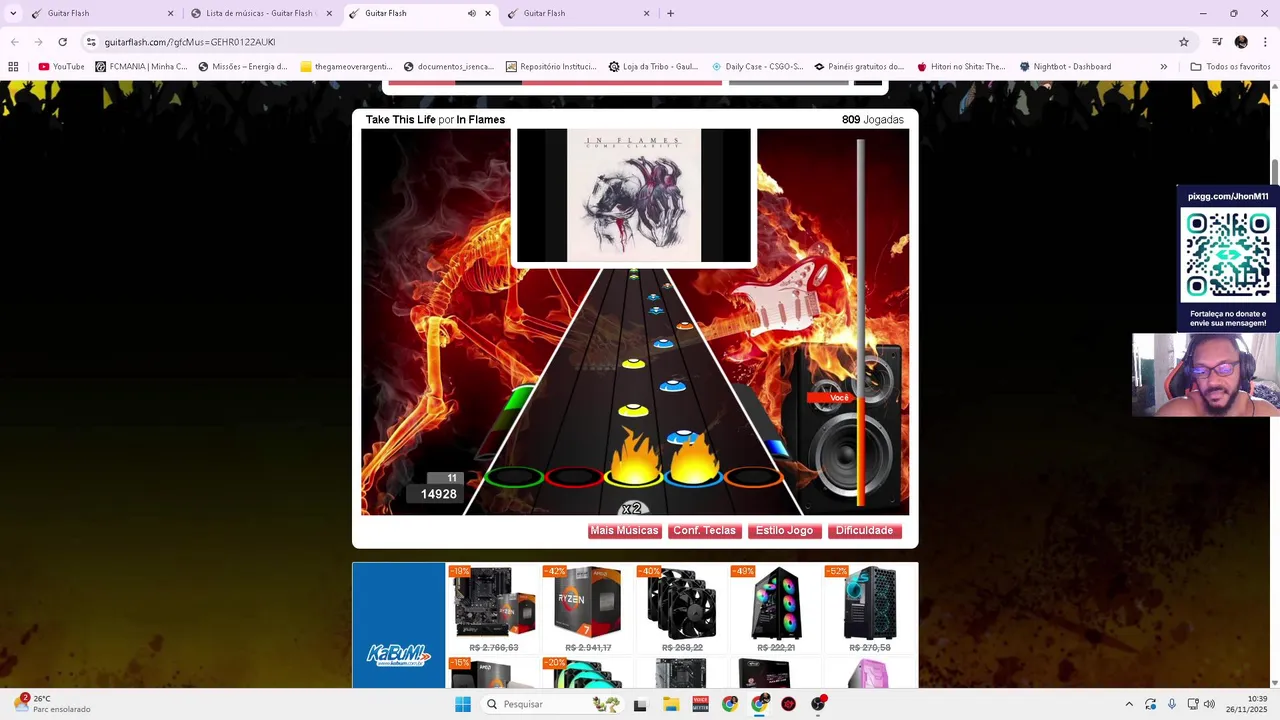Close the active Guitar Flash tab
The height and width of the screenshot is (720, 1280).
(488, 13)
